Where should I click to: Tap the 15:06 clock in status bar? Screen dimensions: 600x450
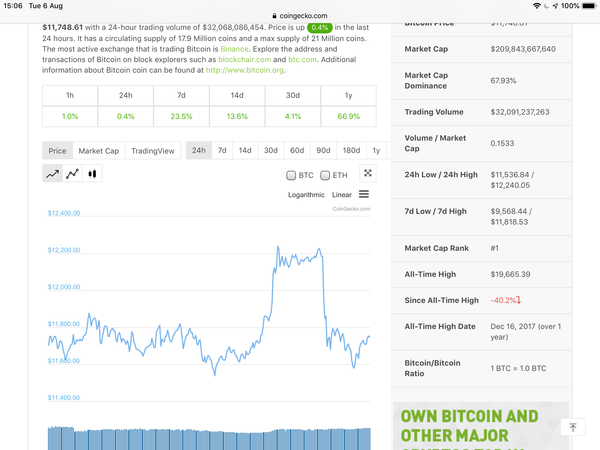13,6
